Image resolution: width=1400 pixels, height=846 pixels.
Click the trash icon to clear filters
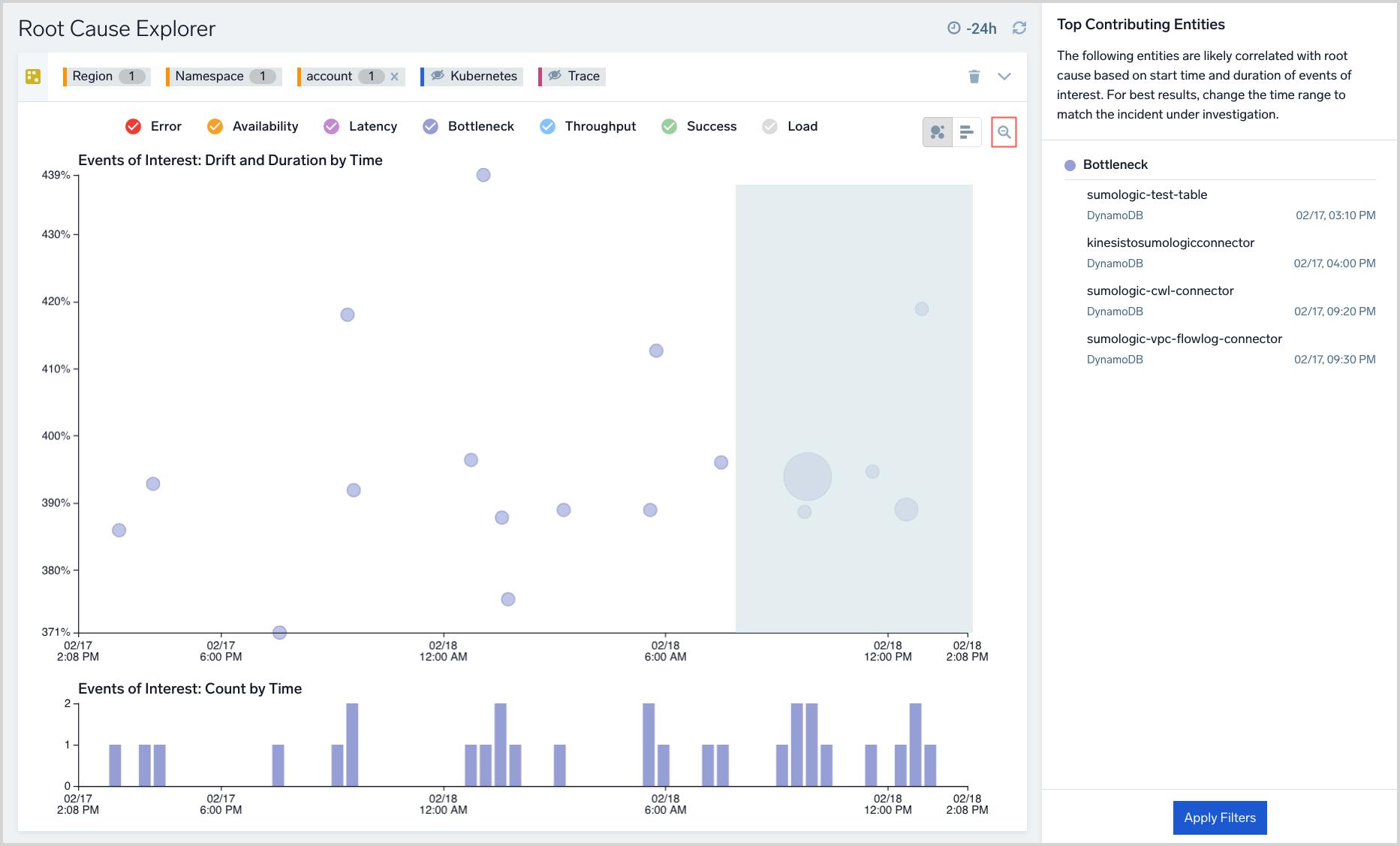974,77
